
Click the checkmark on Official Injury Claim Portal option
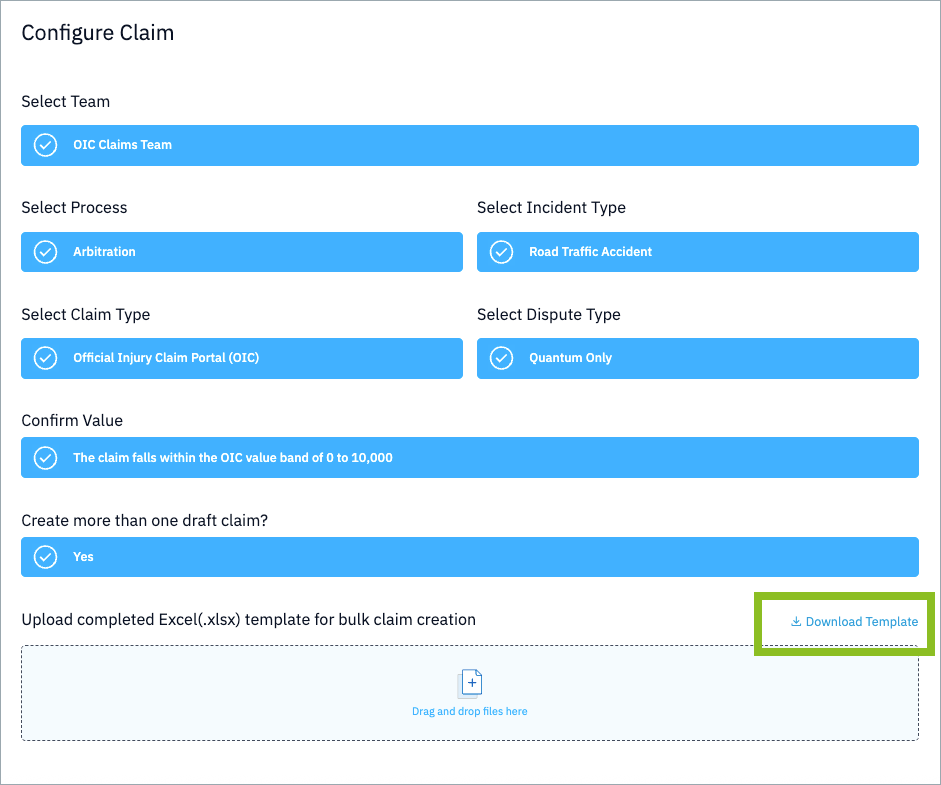(x=45, y=358)
